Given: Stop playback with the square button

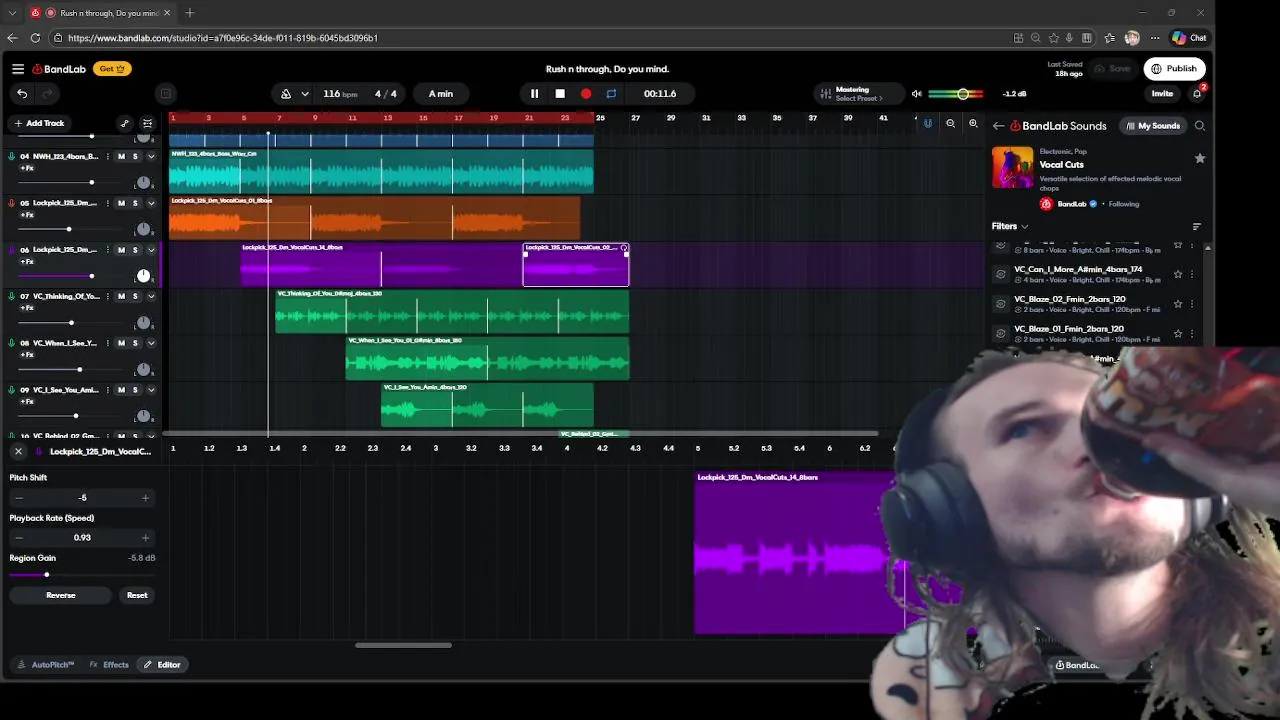Looking at the screenshot, I should pos(560,94).
